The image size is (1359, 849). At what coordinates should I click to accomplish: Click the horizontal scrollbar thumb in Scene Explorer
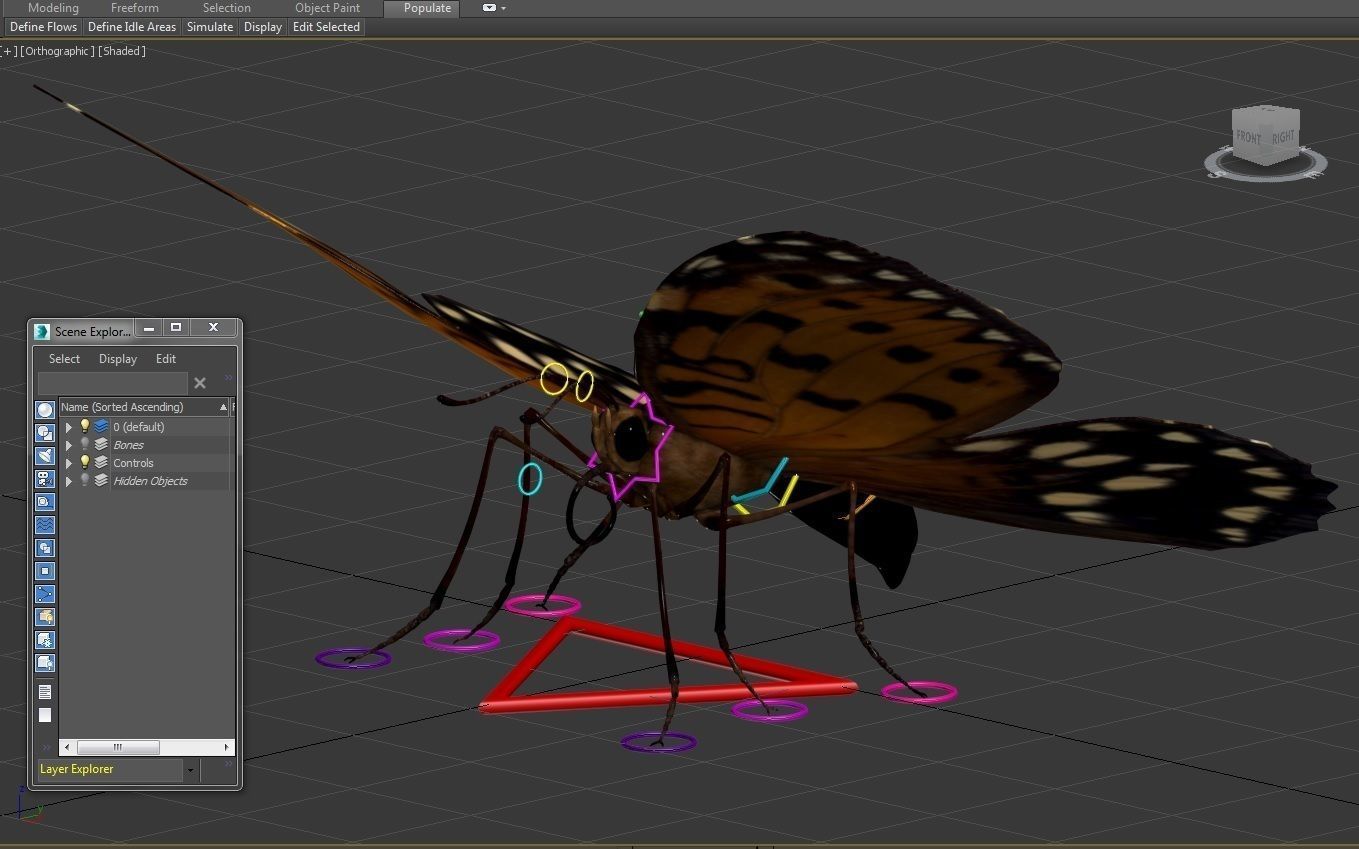[118, 747]
